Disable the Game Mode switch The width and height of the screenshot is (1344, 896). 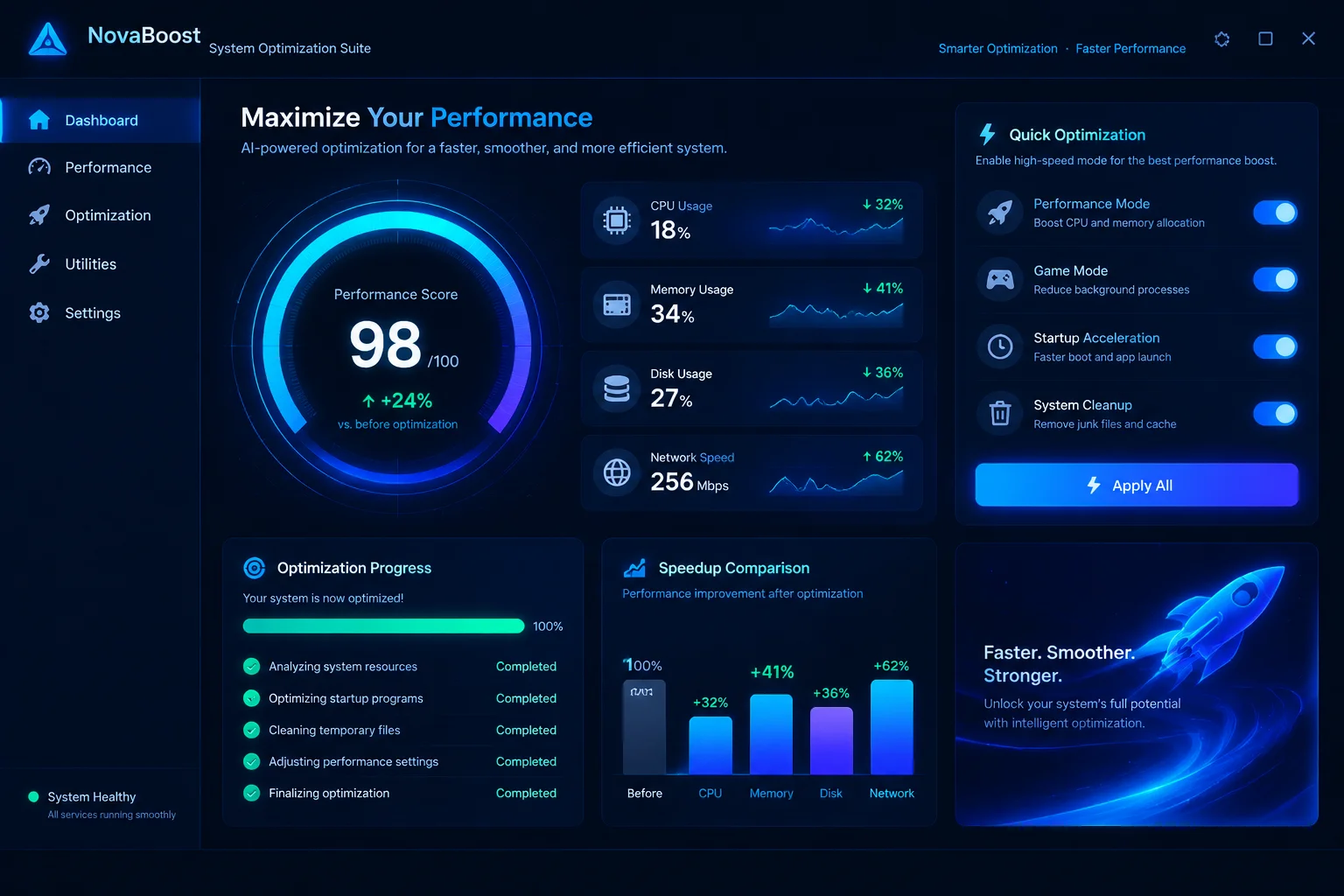pyautogui.click(x=1275, y=279)
